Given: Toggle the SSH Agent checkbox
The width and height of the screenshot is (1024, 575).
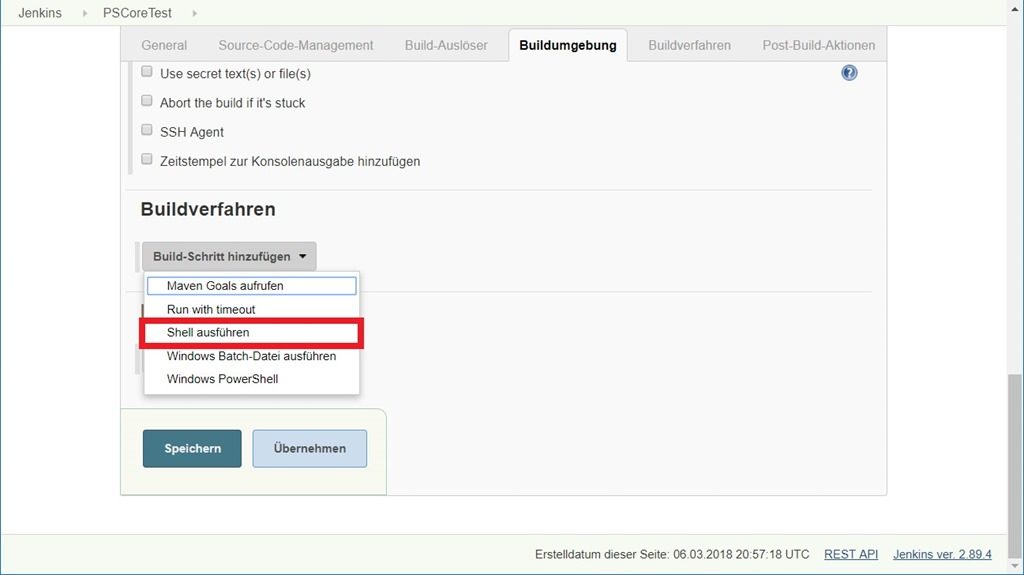Looking at the screenshot, I should tap(147, 131).
